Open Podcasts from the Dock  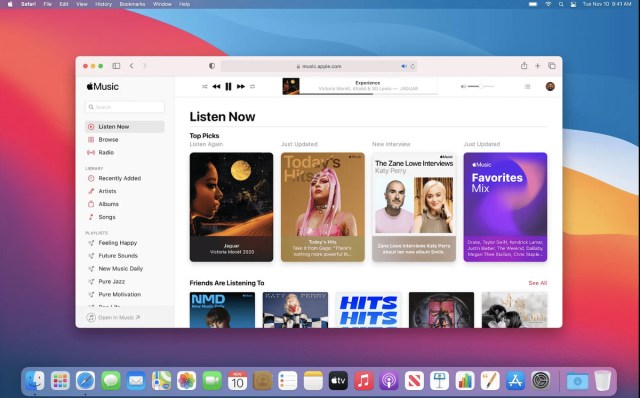389,381
